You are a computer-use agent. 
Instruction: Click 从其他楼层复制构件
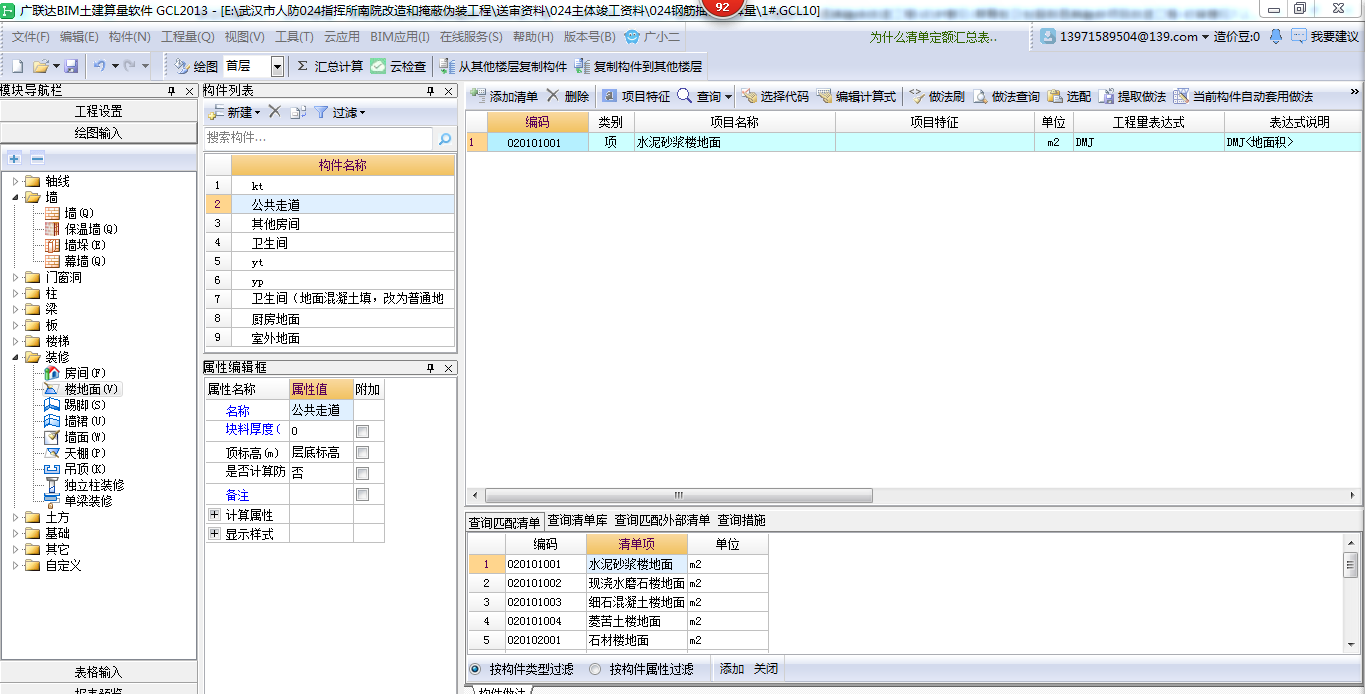coord(503,66)
